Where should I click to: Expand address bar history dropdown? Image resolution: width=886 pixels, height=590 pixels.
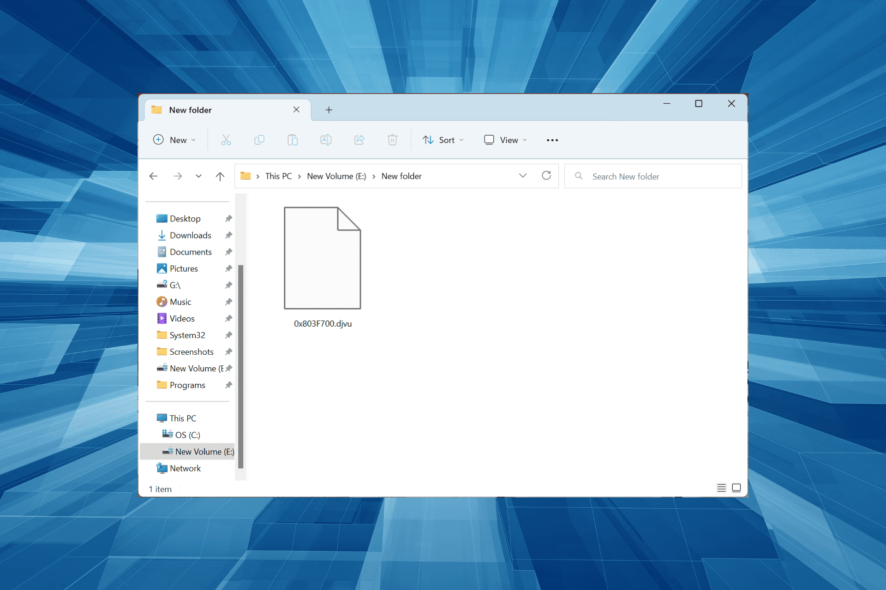click(523, 176)
